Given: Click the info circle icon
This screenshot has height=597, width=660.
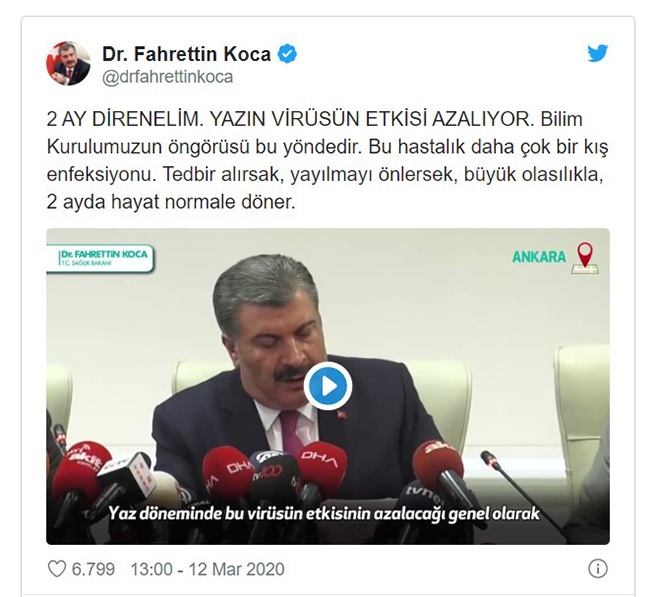Looking at the screenshot, I should point(598,569).
